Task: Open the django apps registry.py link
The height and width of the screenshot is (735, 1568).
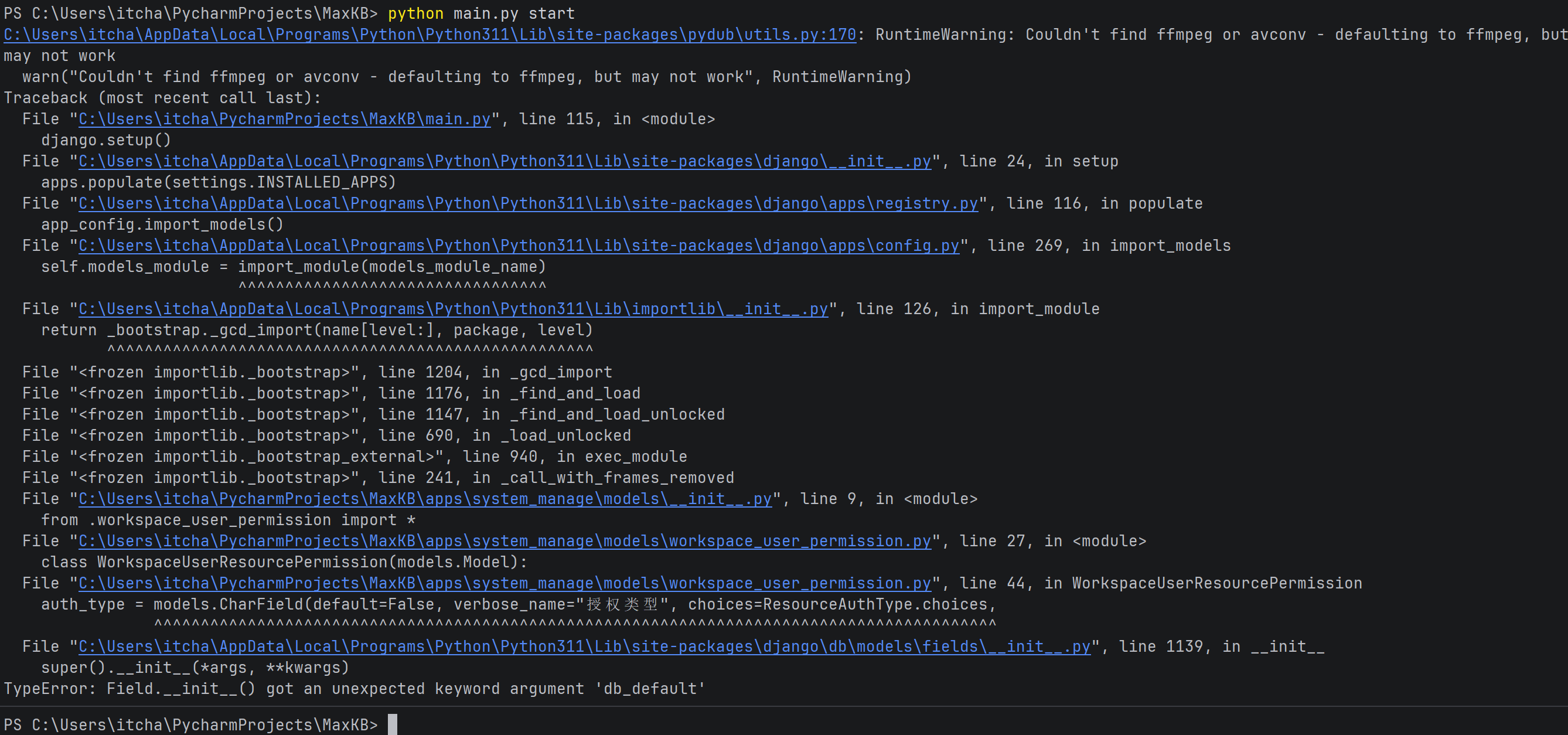Action: point(528,203)
